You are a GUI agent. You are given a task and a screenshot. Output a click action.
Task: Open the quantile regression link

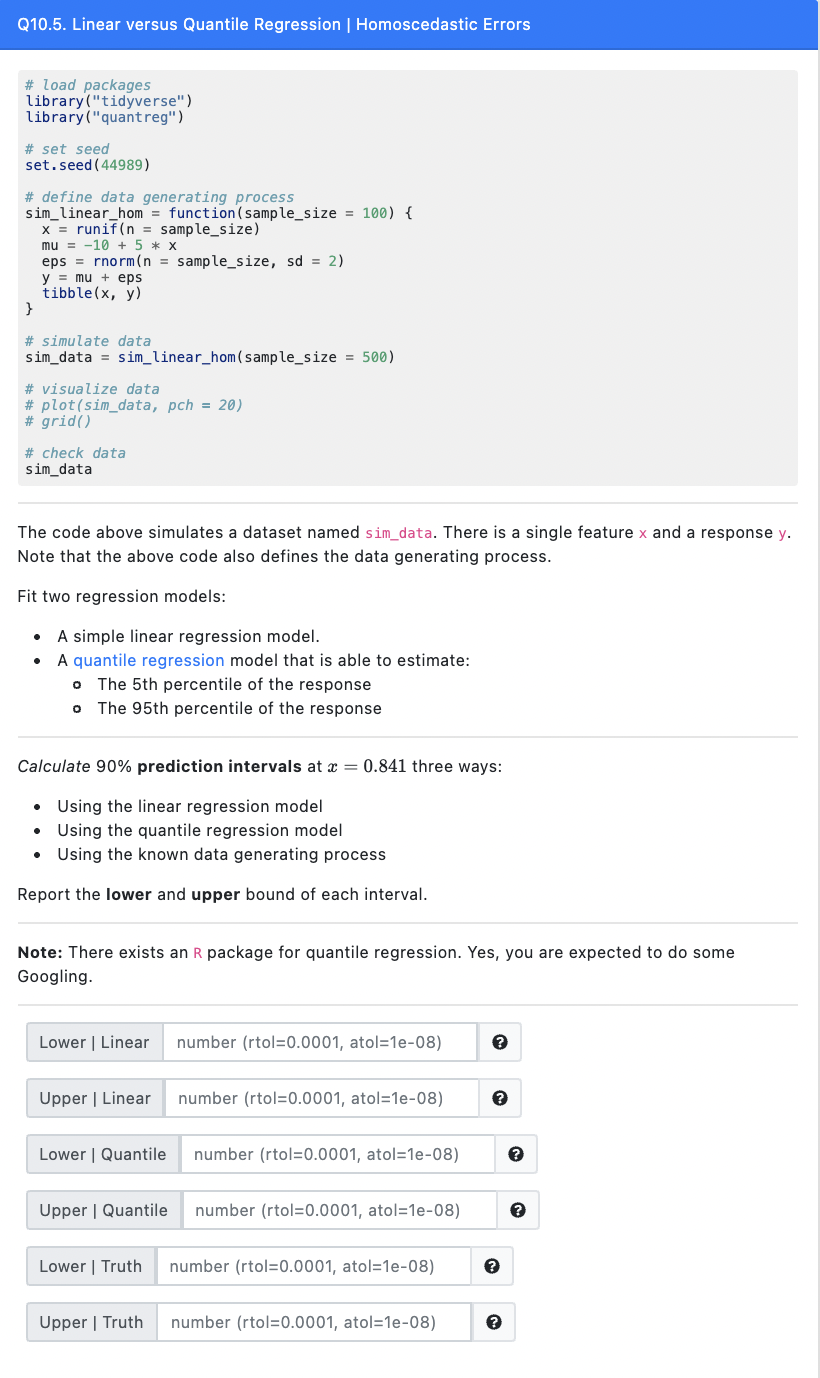point(149,660)
